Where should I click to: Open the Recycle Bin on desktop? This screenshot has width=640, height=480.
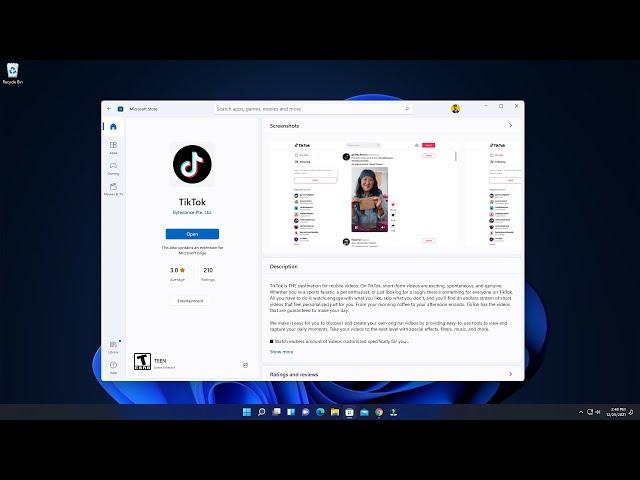13,73
